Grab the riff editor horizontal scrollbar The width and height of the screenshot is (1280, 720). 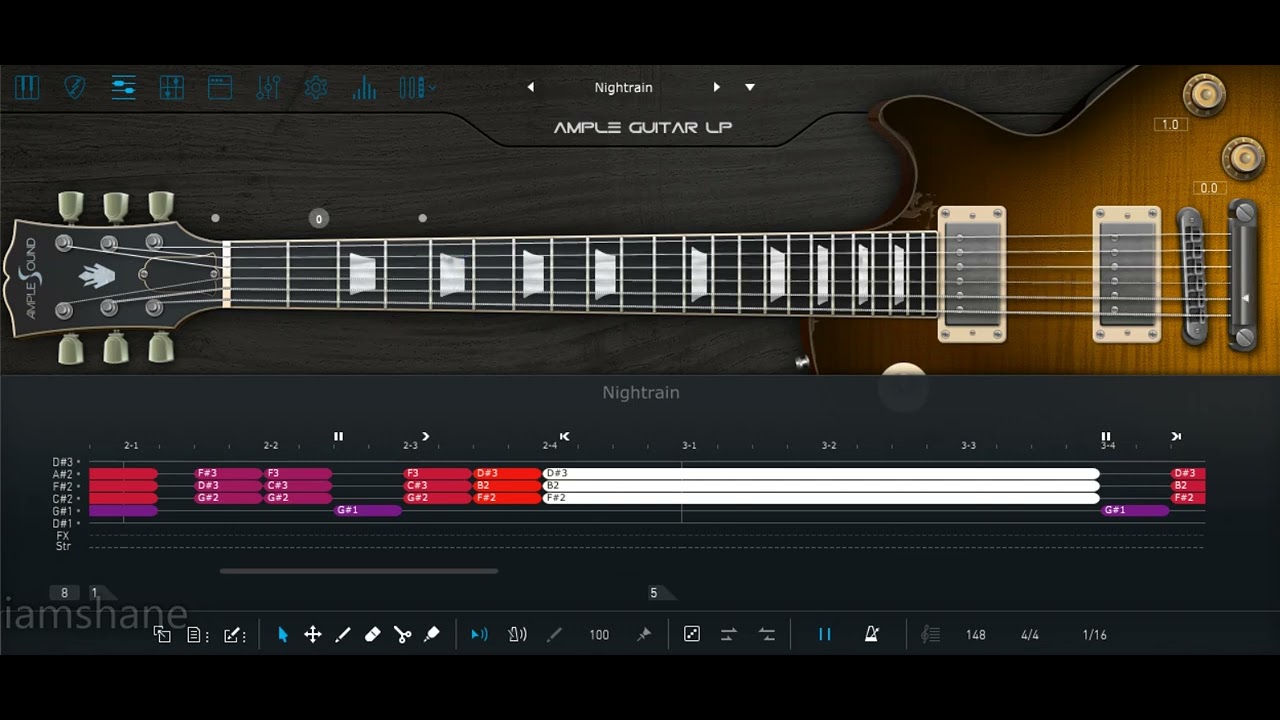coord(359,571)
